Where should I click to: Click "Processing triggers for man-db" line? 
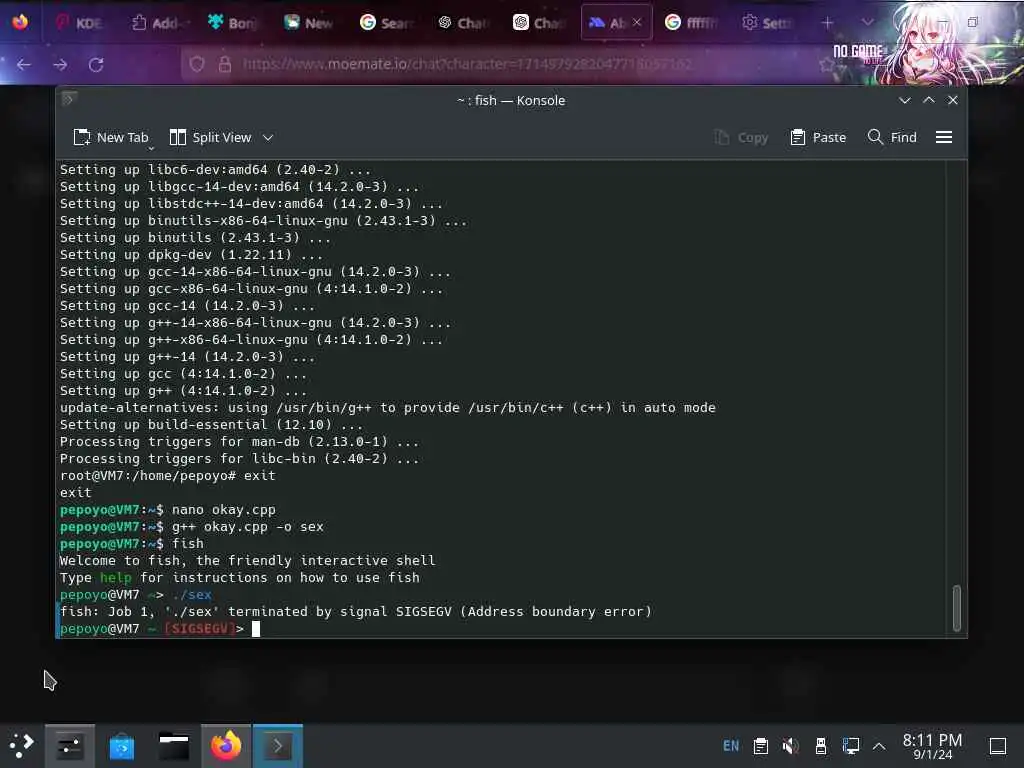(x=239, y=441)
